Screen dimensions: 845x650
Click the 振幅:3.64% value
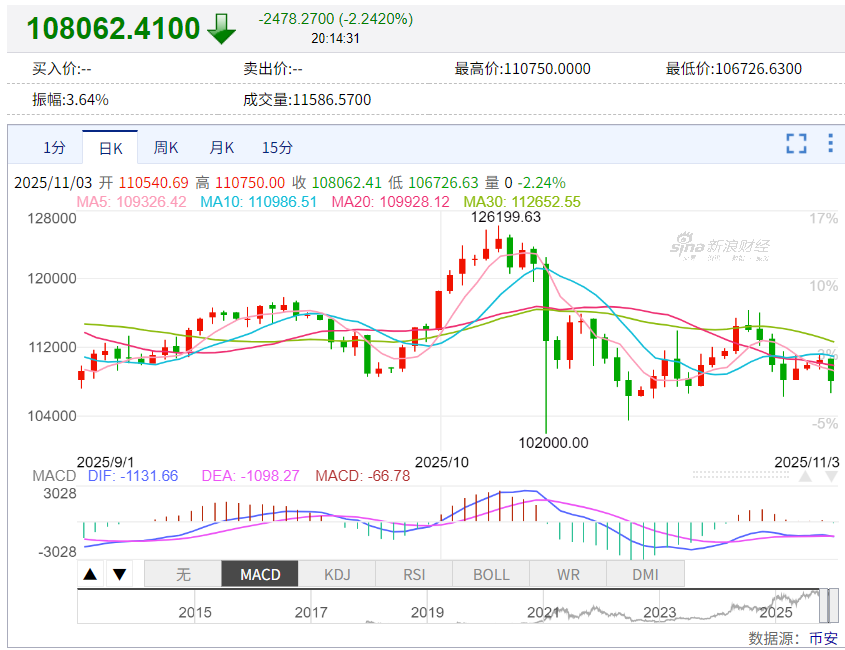click(71, 100)
